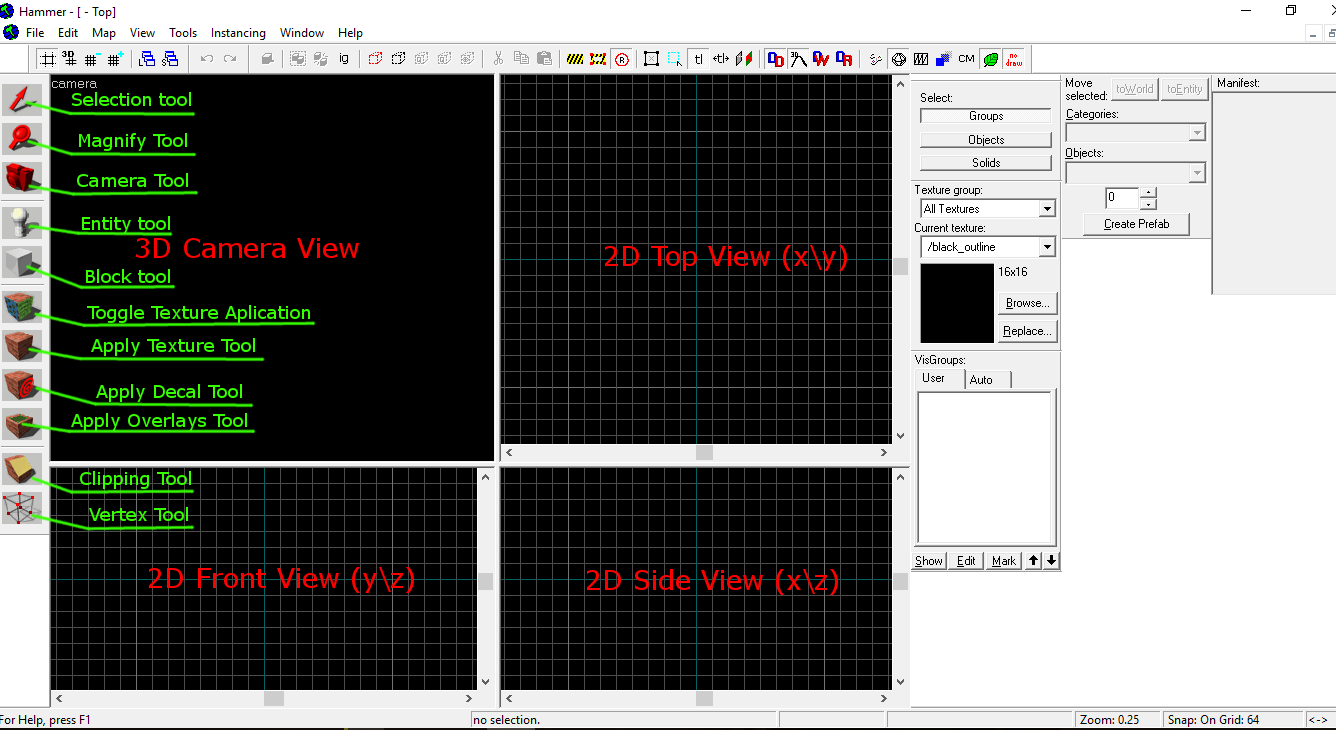Toggle the CM collision models button
Screen dimensions: 1336x730
[966, 59]
